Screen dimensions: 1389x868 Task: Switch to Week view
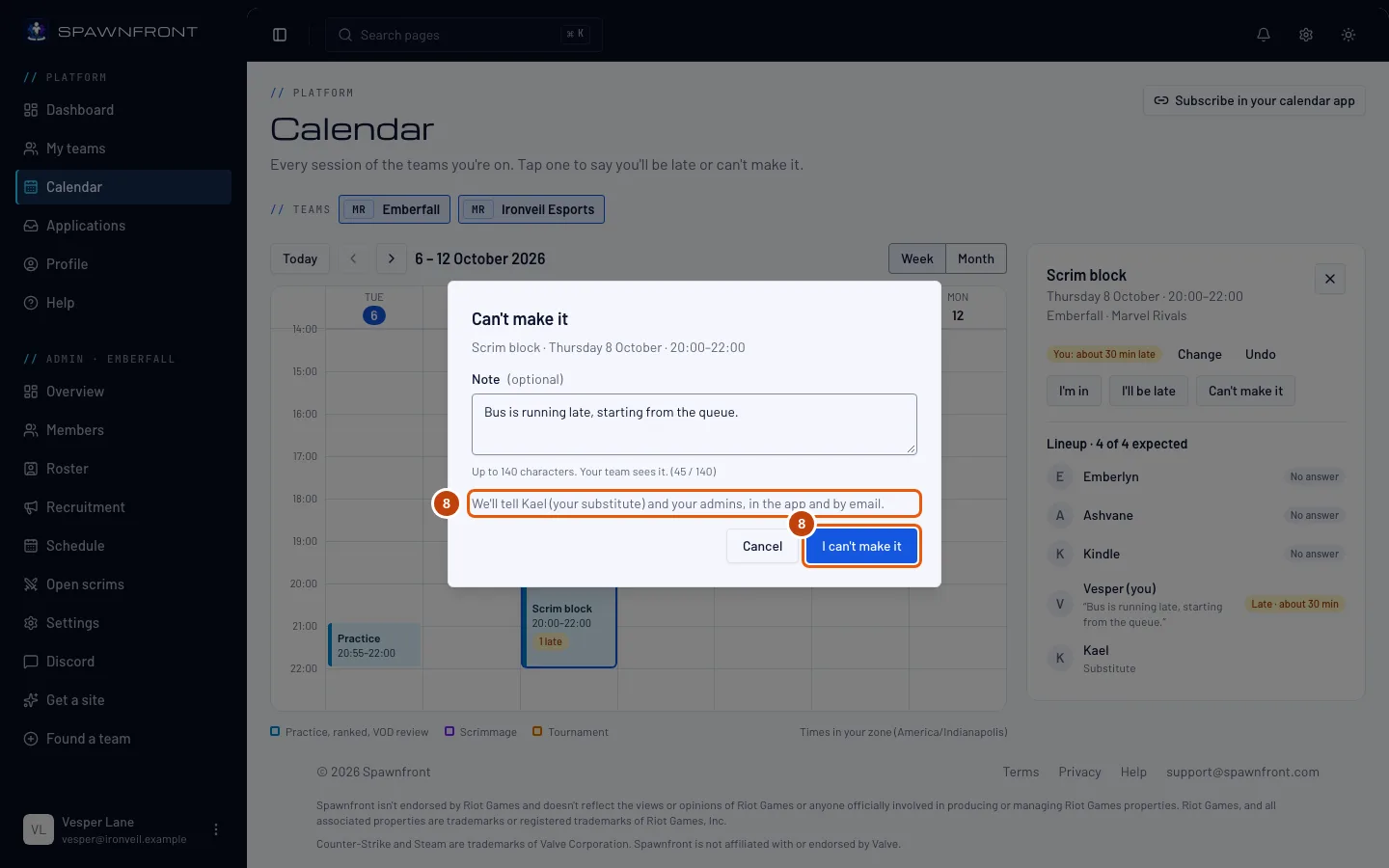[x=917, y=258]
